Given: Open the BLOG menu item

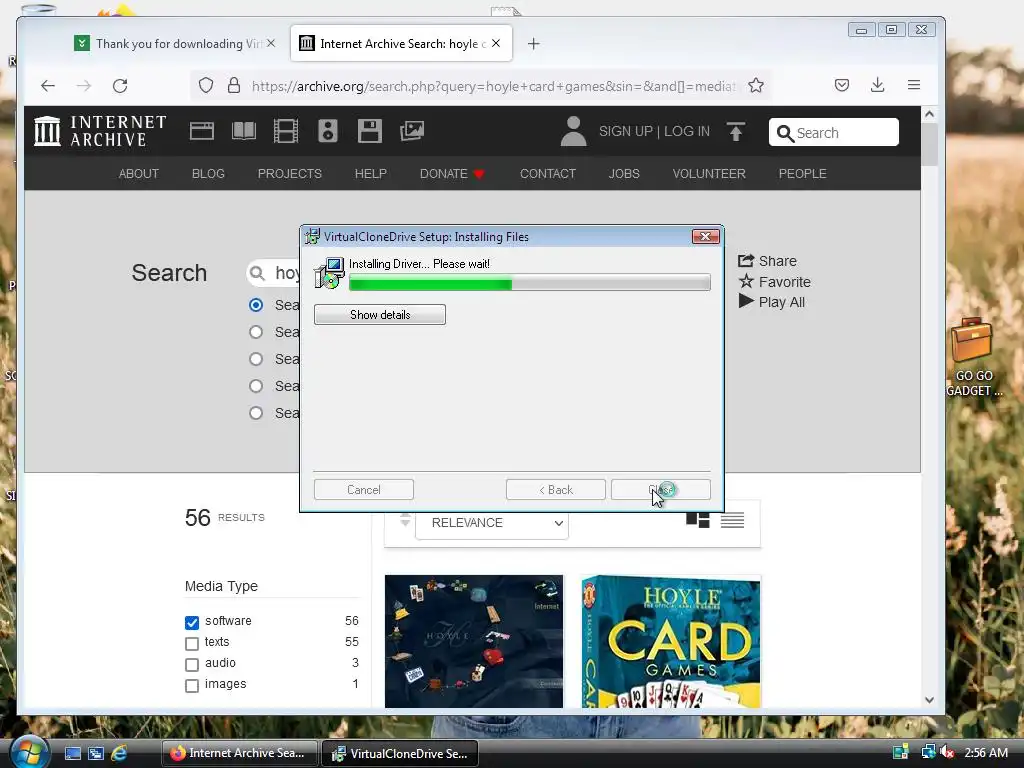Looking at the screenshot, I should point(208,174).
